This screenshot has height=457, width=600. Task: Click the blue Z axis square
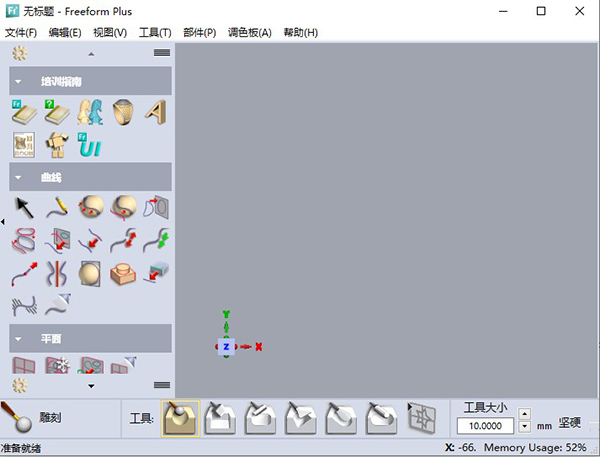pyautogui.click(x=226, y=347)
